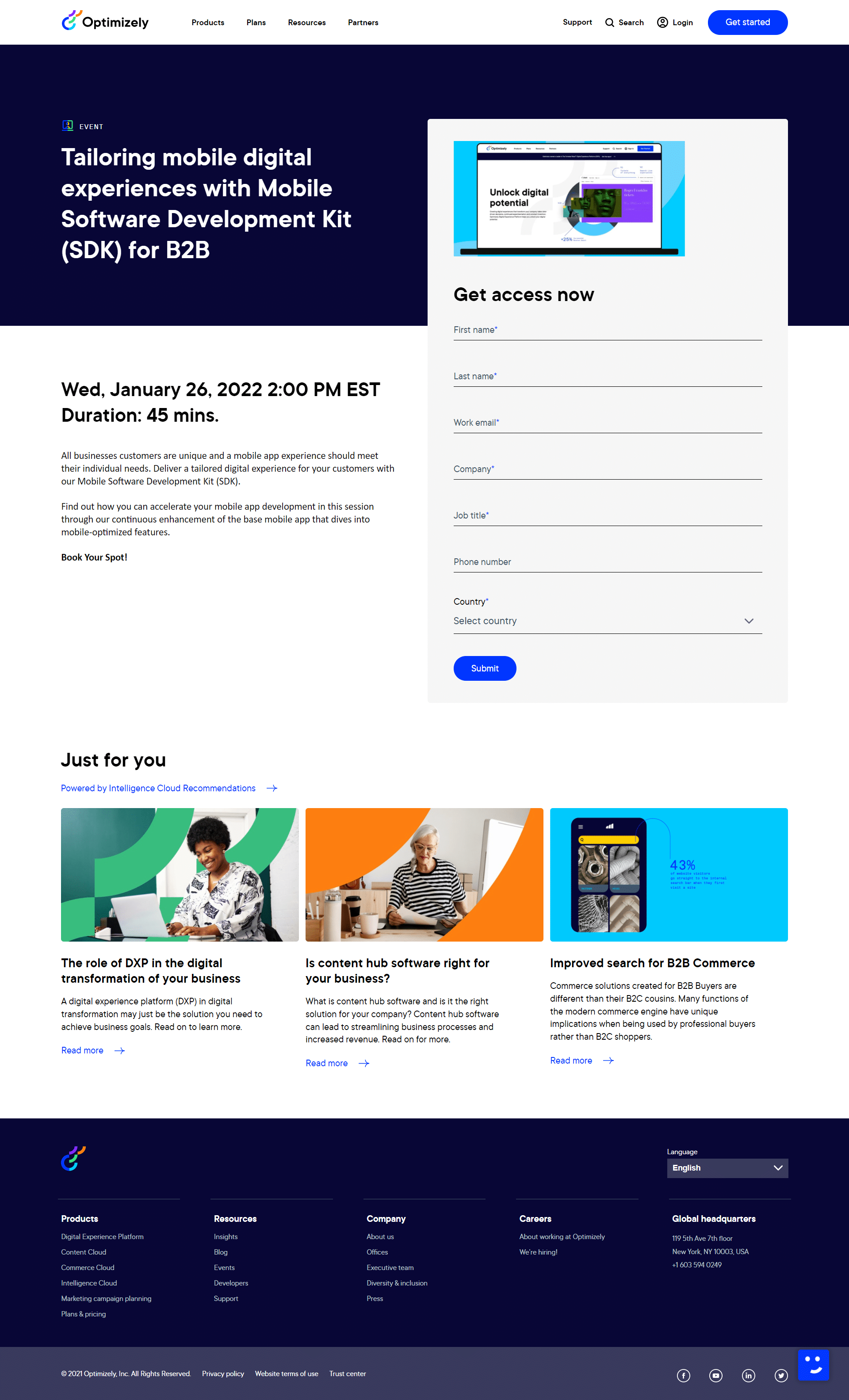Click the Login user account icon
Screen dimensions: 849x1400
(x=661, y=22)
